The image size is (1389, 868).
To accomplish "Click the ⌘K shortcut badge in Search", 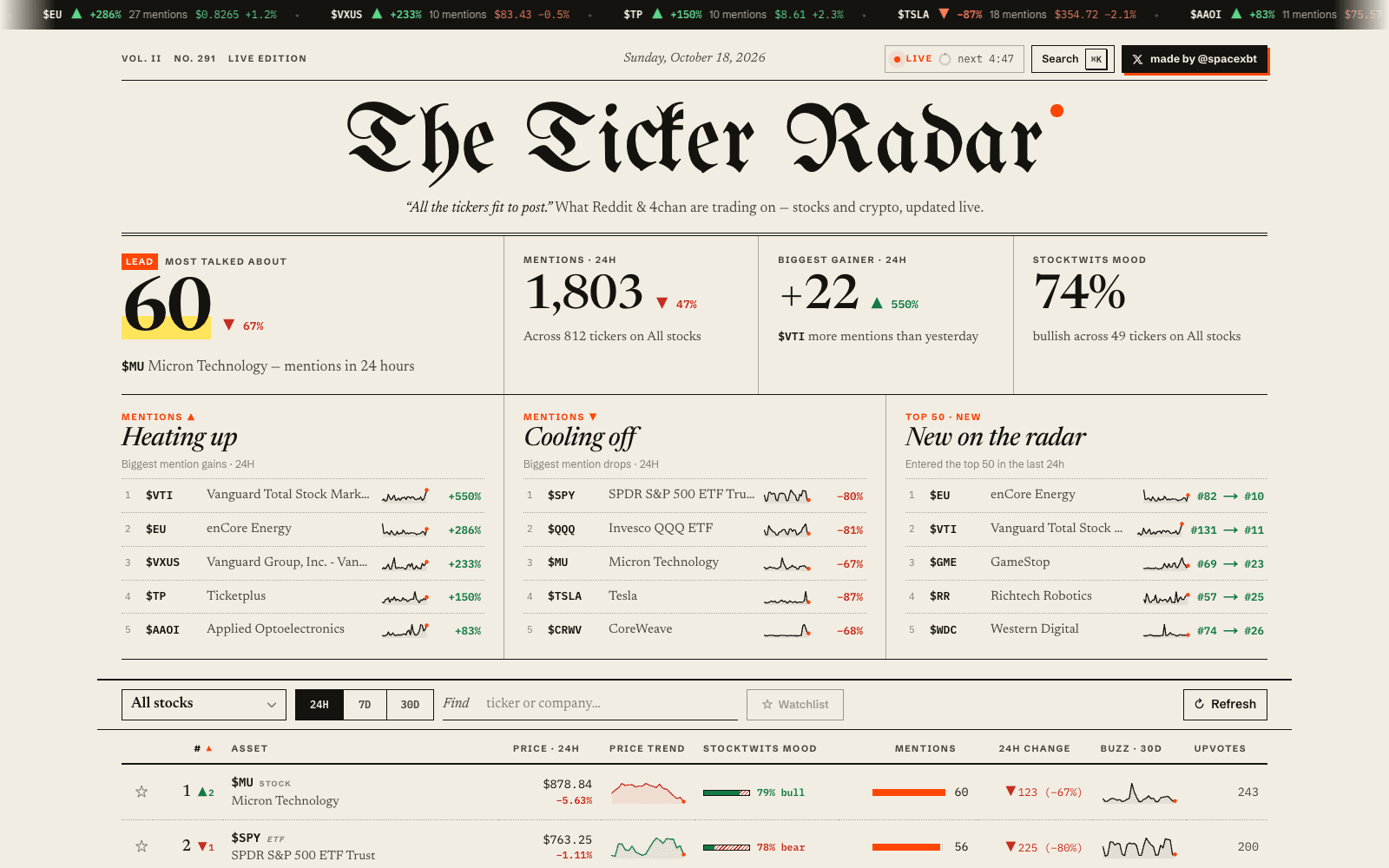I will [x=1096, y=59].
